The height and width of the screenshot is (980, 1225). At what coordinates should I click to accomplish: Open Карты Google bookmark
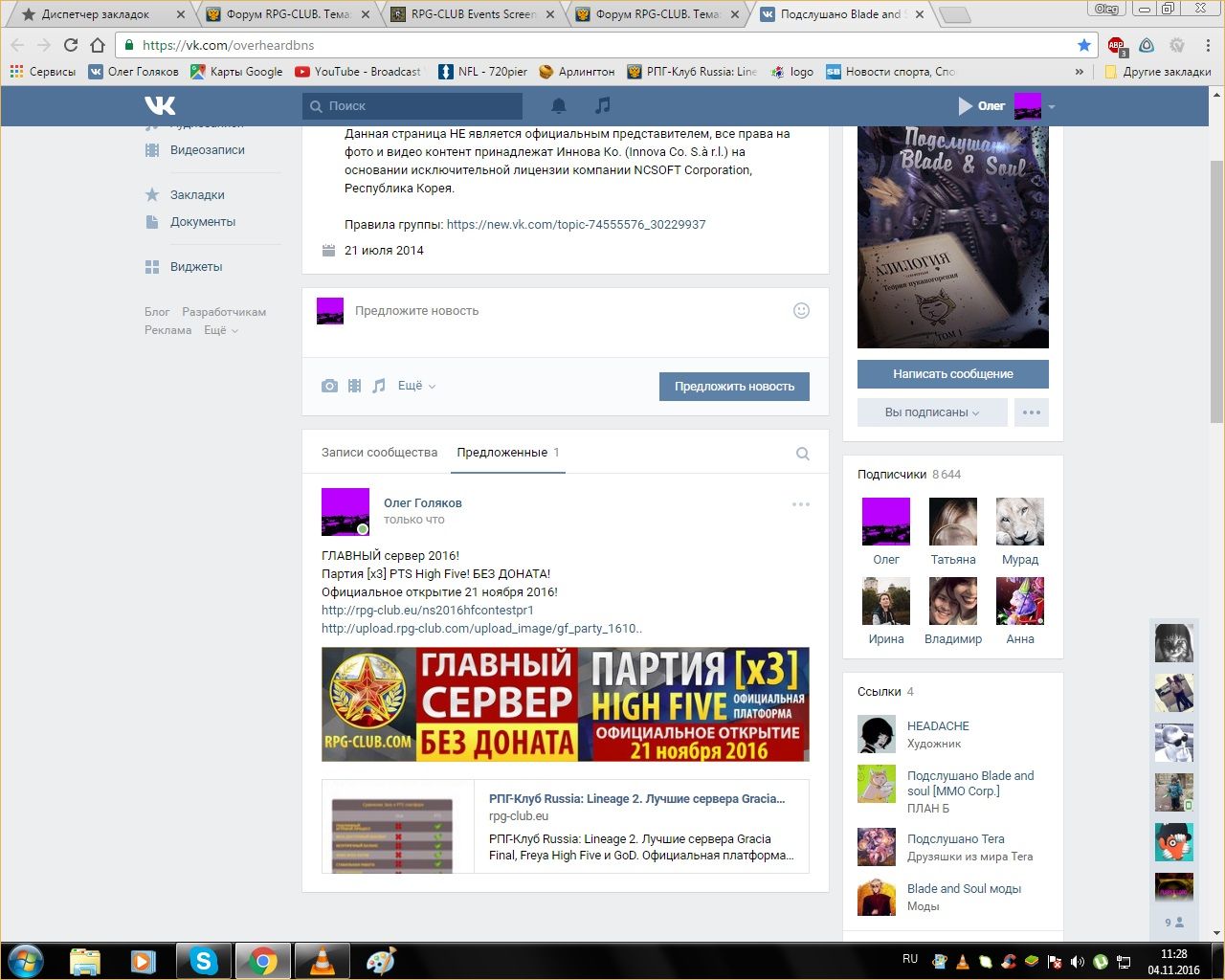pyautogui.click(x=236, y=72)
